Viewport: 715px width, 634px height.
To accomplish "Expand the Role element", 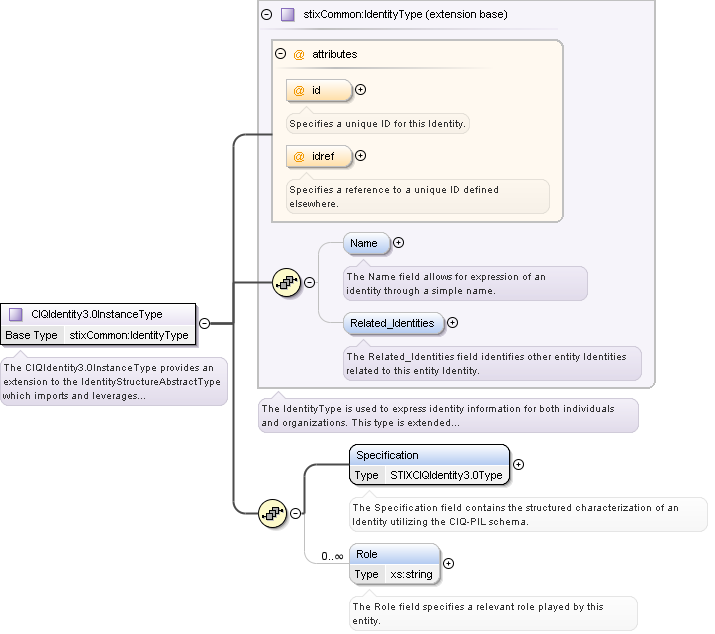I will pos(448,563).
